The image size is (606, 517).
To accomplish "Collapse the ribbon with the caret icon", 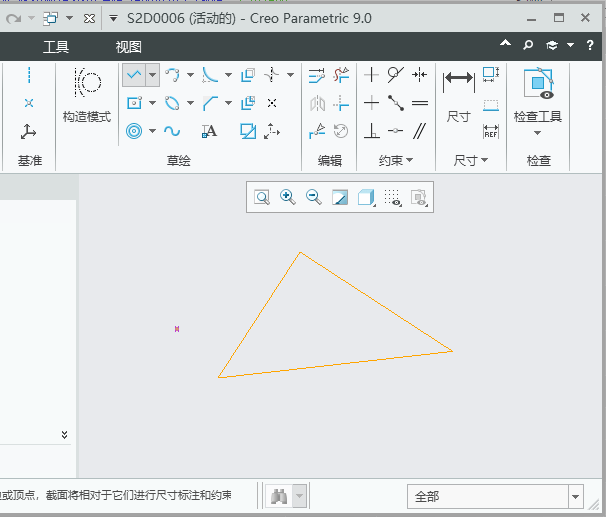I will [x=505, y=44].
